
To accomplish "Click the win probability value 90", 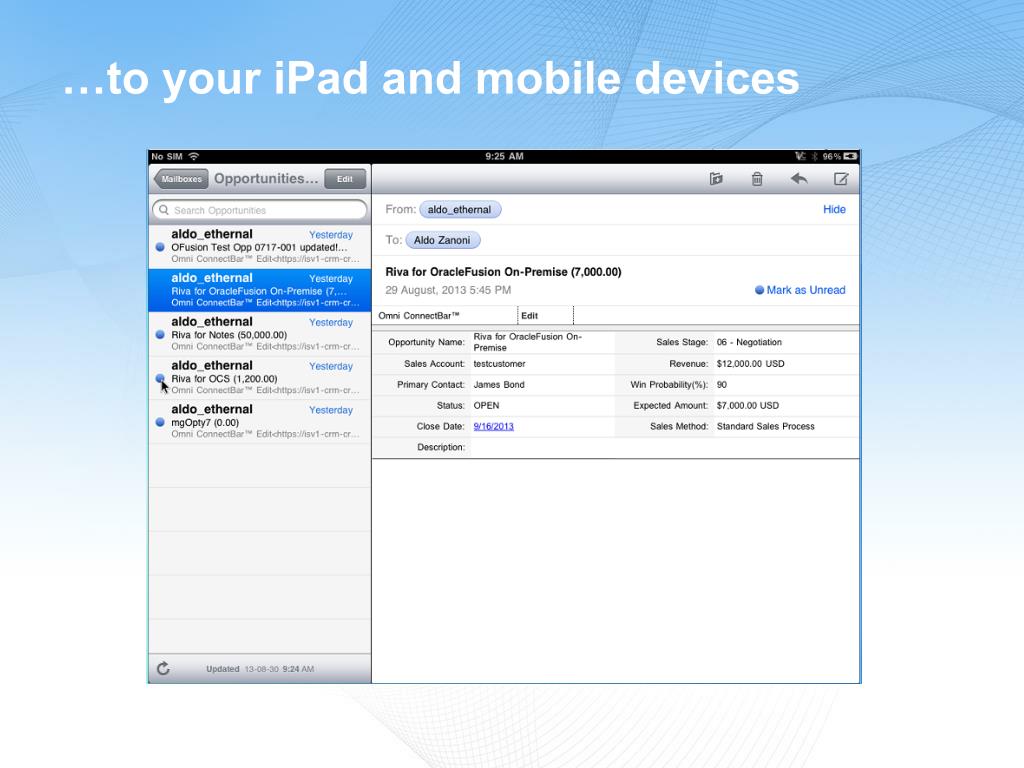I will pyautogui.click(x=722, y=385).
